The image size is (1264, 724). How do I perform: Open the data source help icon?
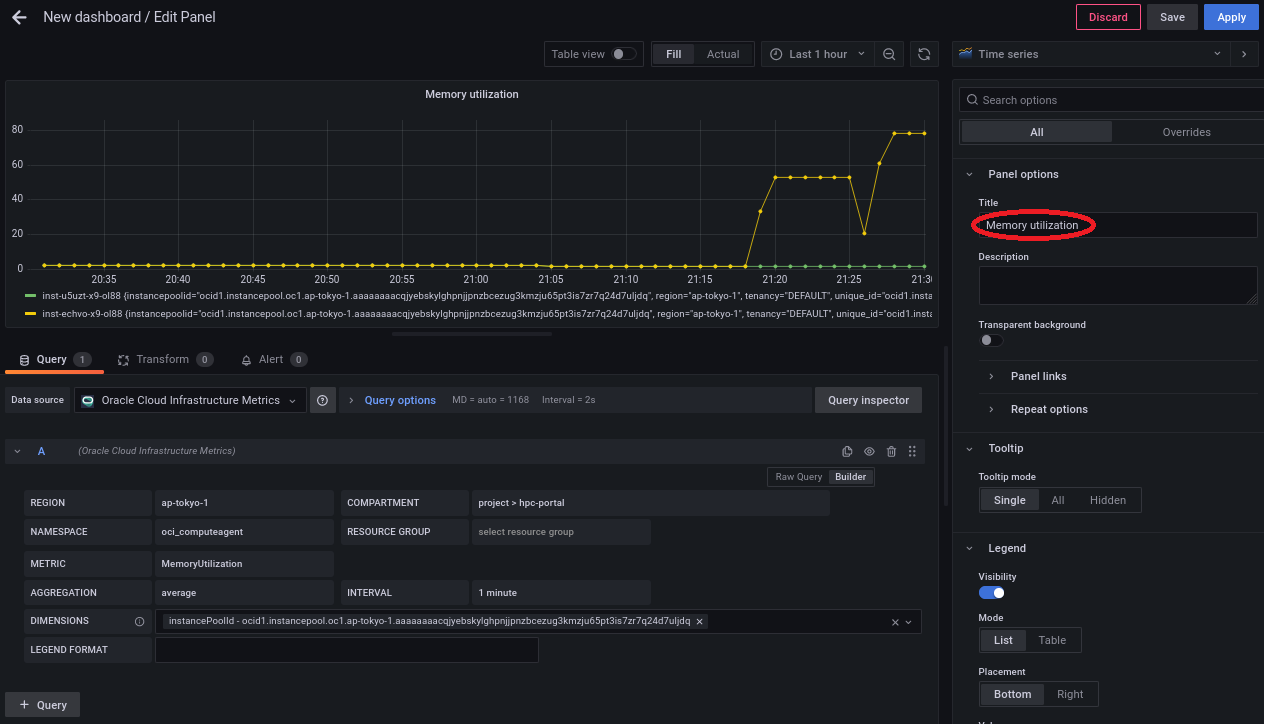[x=322, y=400]
